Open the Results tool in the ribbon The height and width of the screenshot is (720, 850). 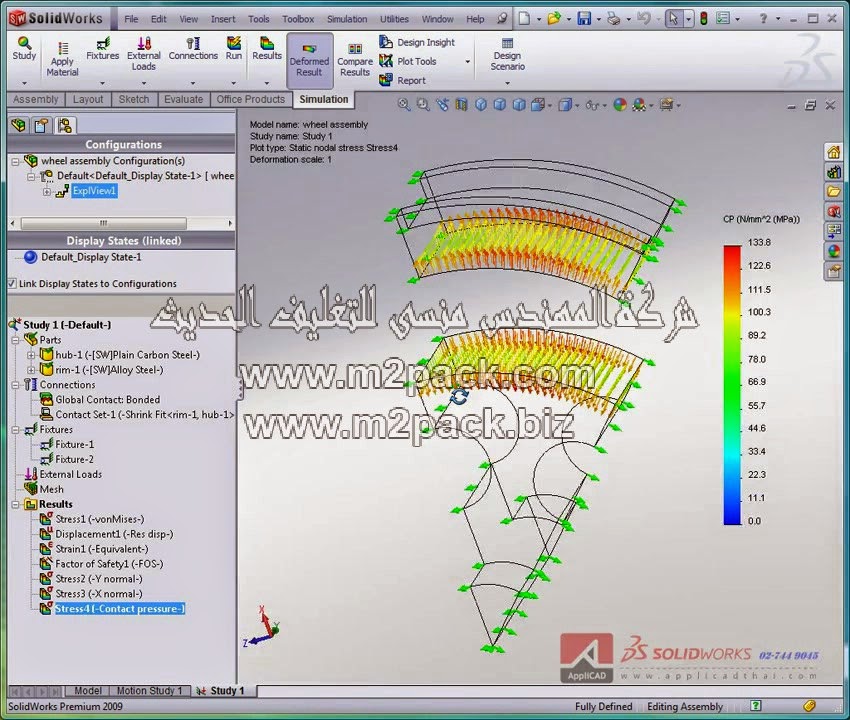267,48
